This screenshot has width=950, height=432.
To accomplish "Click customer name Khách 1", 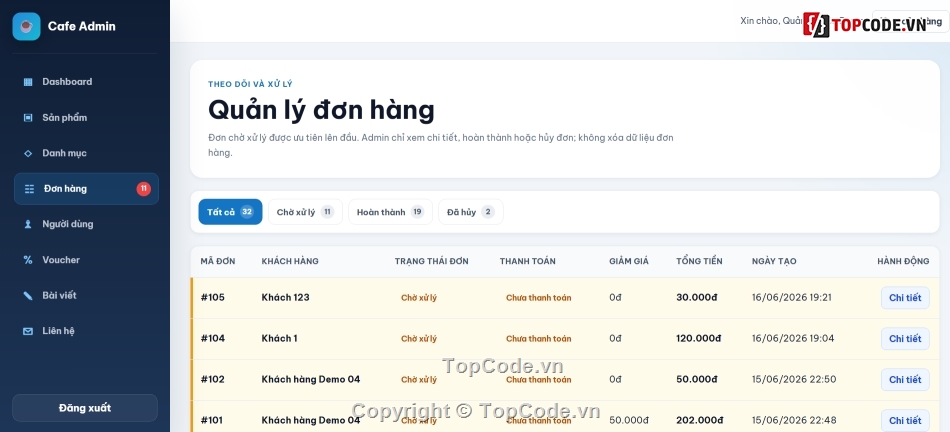I will [279, 339].
